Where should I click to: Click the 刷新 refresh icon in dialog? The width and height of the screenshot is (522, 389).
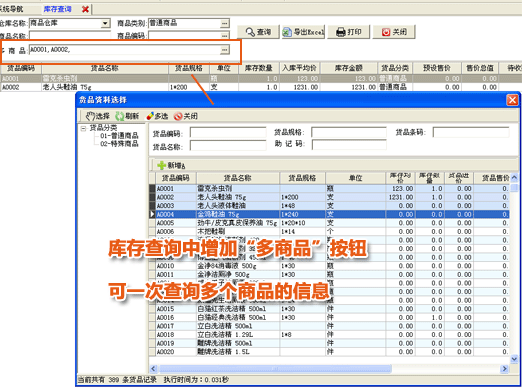[127, 116]
